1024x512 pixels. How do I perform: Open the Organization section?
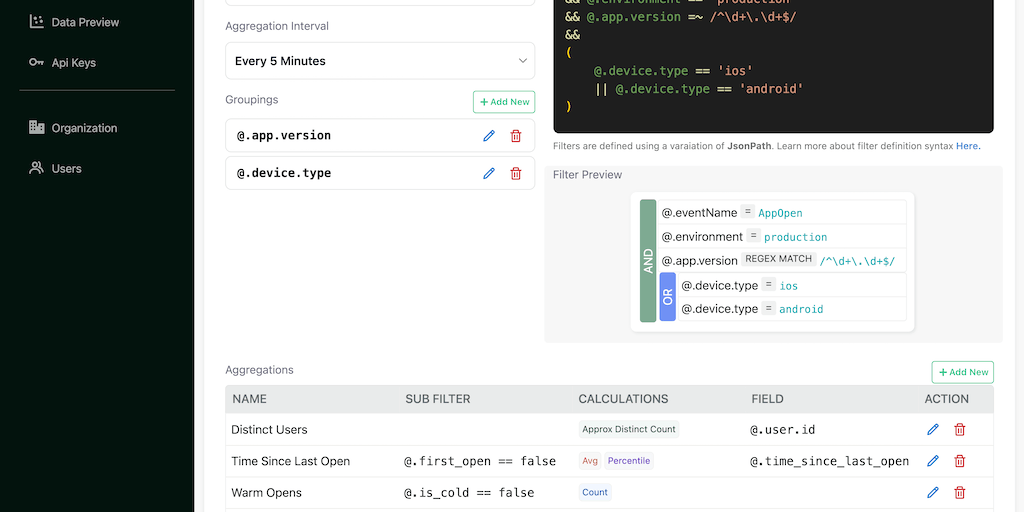point(84,128)
